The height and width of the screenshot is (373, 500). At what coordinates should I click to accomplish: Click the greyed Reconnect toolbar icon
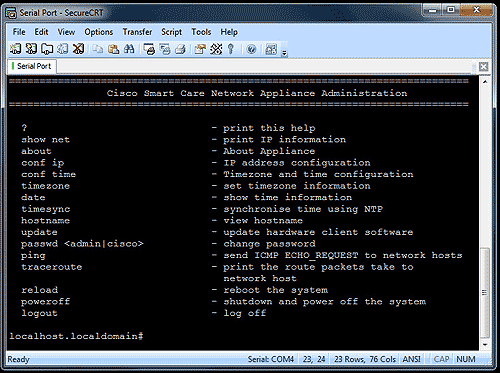pyautogui.click(x=63, y=49)
